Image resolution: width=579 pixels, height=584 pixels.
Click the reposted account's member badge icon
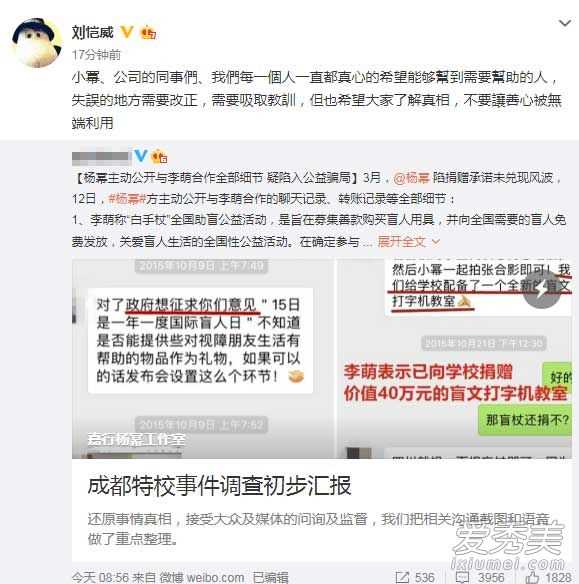click(x=159, y=156)
